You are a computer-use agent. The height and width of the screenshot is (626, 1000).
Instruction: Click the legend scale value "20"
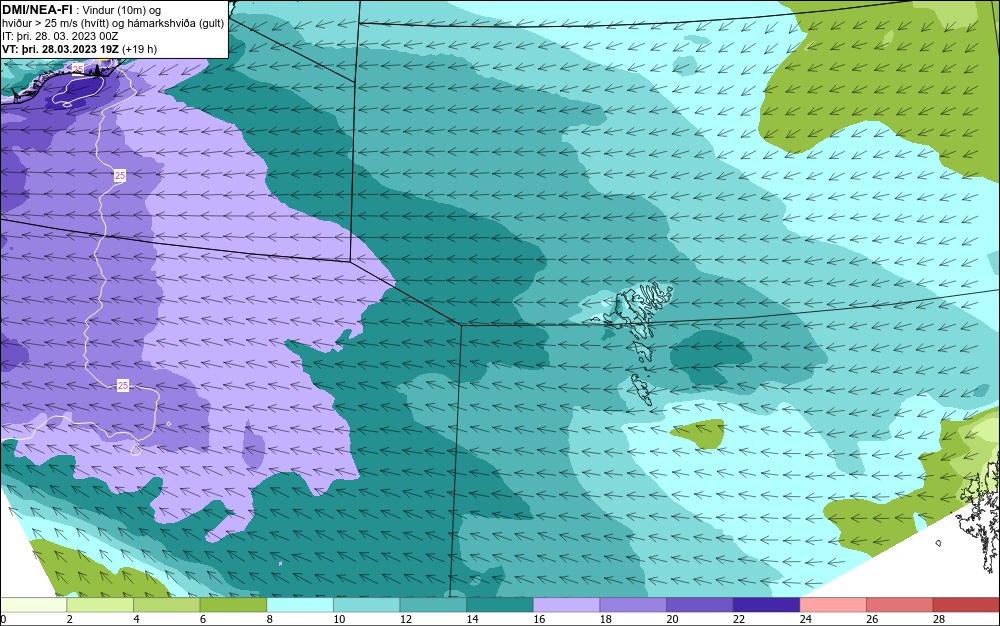click(672, 619)
